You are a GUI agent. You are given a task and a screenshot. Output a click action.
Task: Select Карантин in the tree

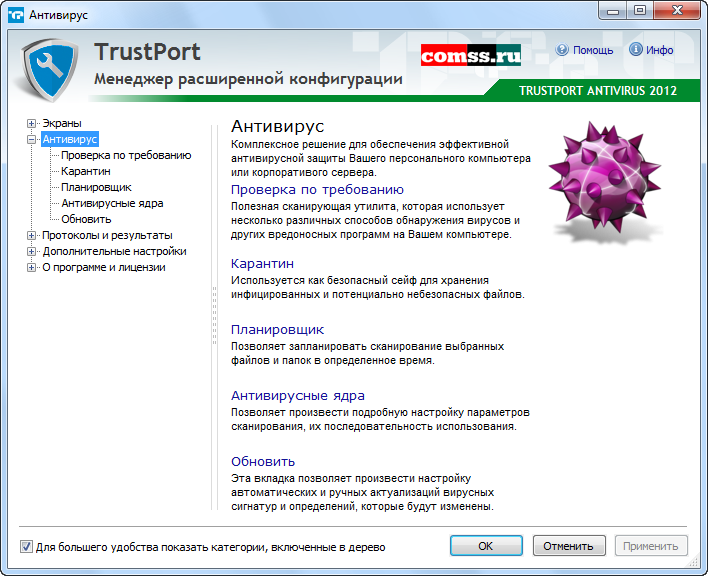pos(86,171)
